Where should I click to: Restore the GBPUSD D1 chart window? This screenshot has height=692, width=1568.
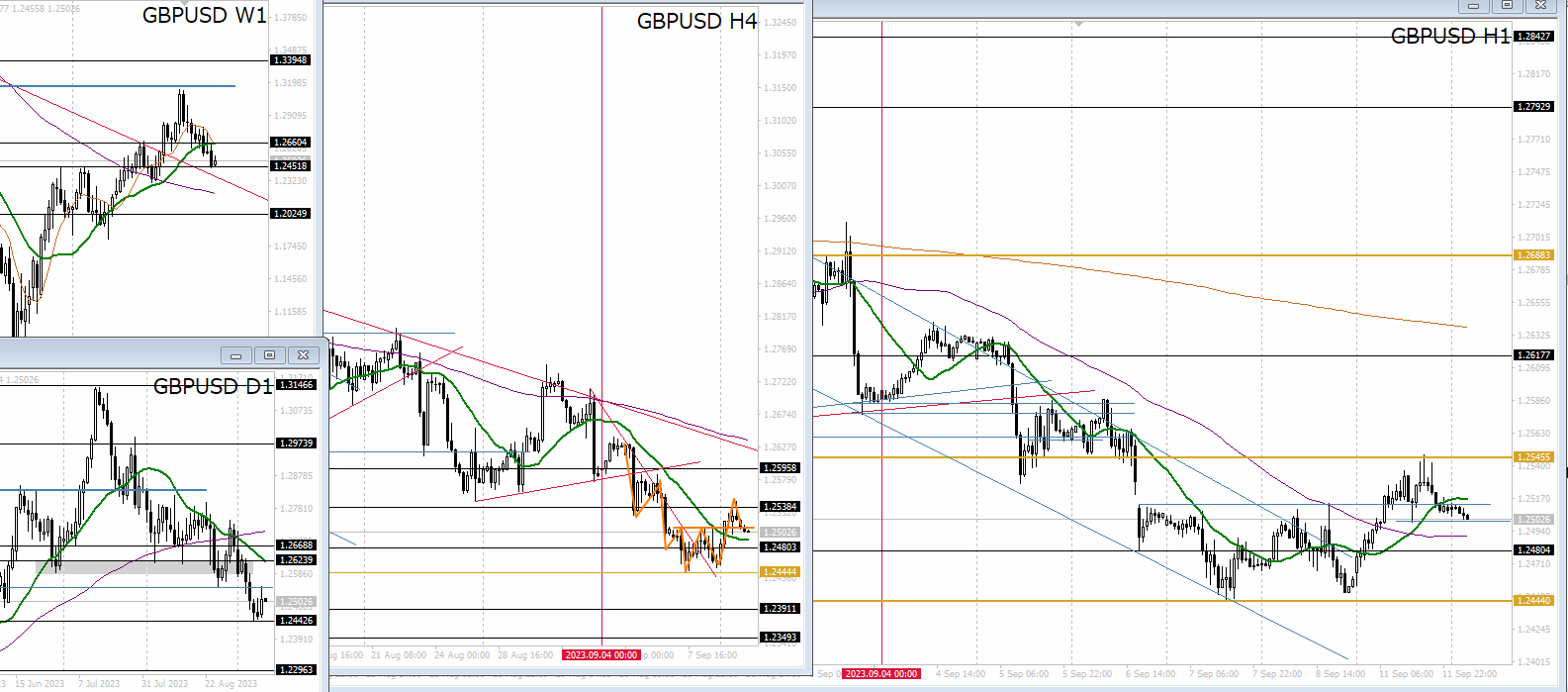click(x=269, y=354)
